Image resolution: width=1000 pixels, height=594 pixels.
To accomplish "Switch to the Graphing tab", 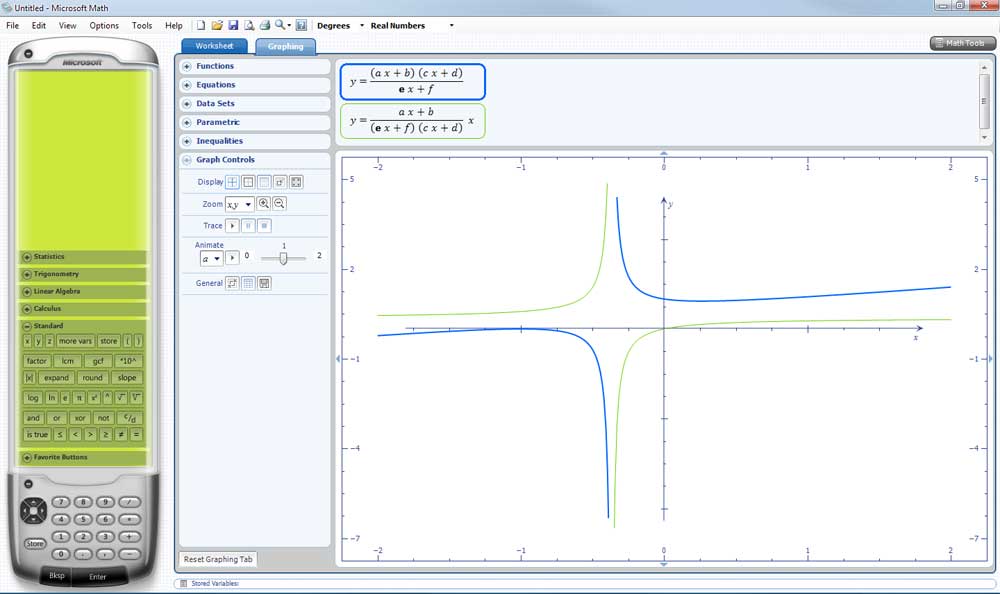I will pyautogui.click(x=286, y=46).
